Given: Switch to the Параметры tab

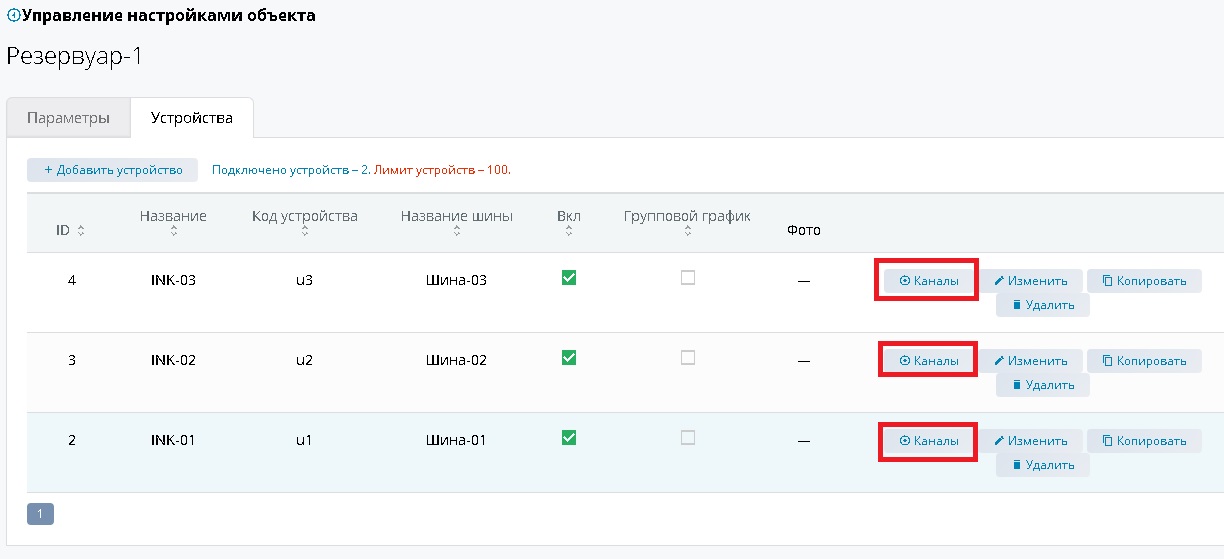Looking at the screenshot, I should point(68,118).
